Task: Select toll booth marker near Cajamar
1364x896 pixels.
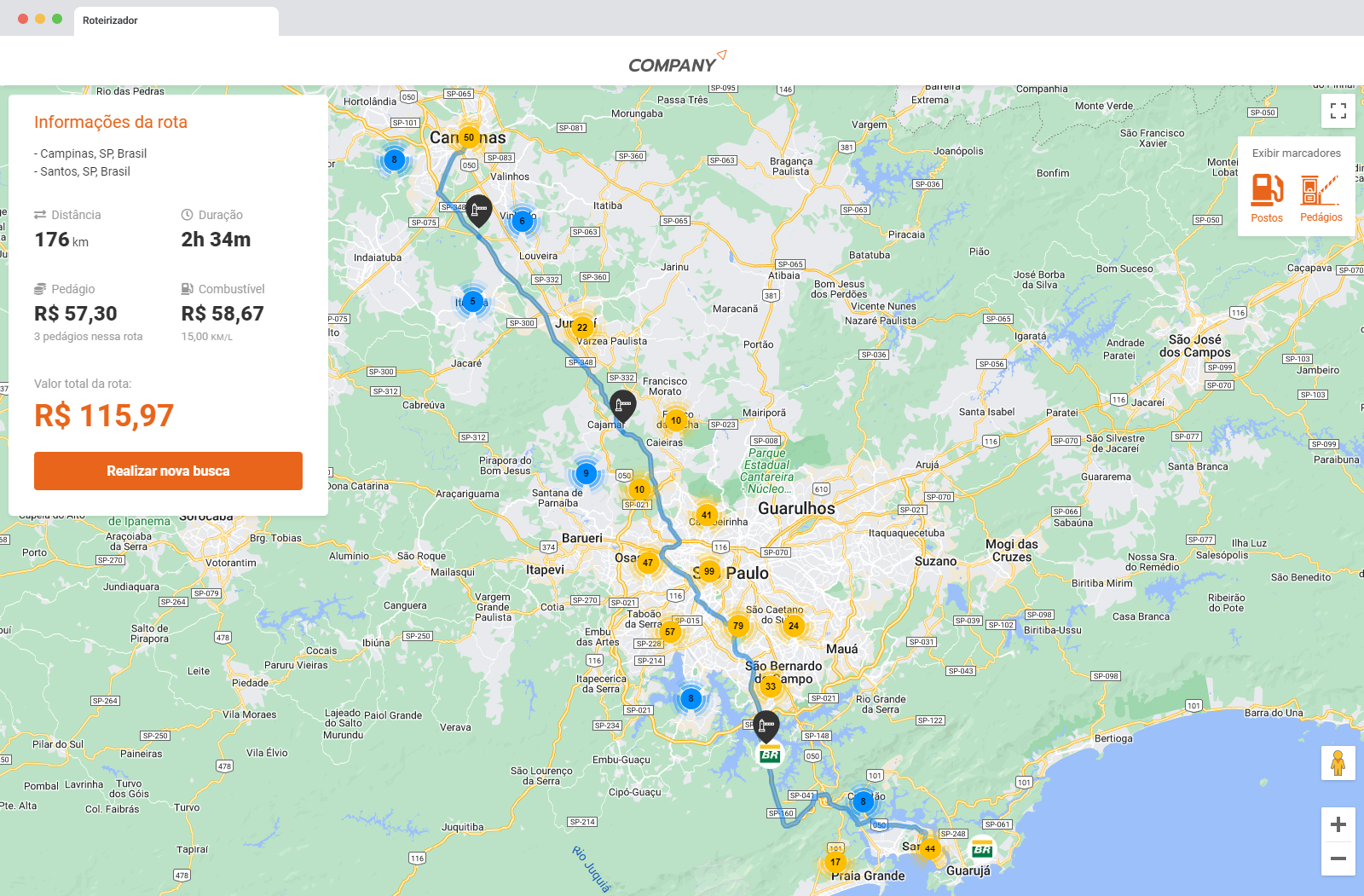Action: (623, 406)
